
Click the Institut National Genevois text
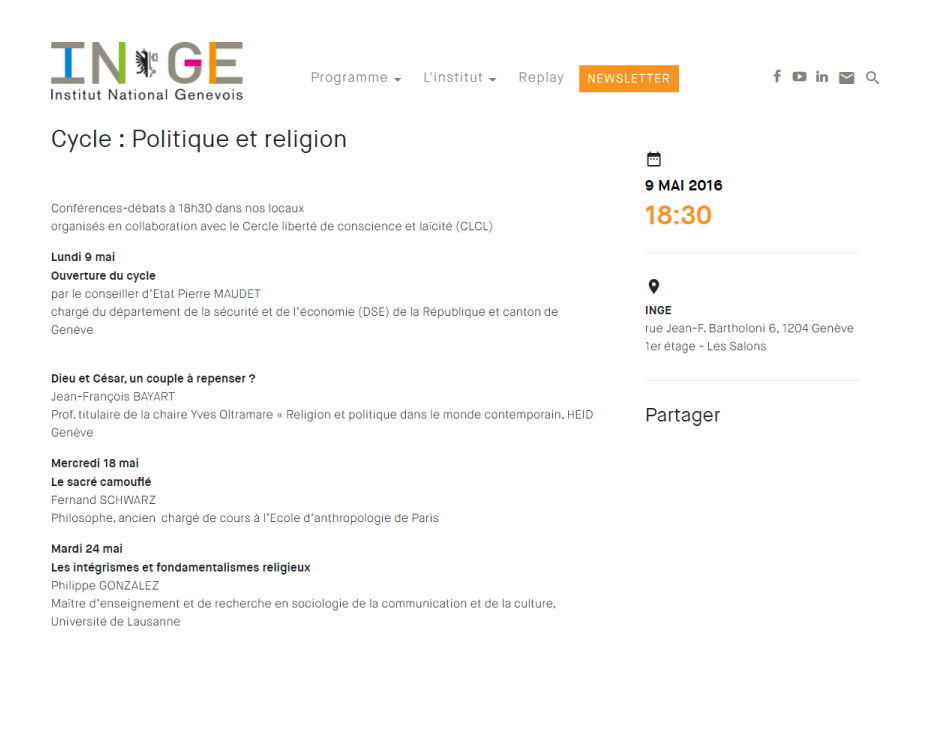pos(147,95)
